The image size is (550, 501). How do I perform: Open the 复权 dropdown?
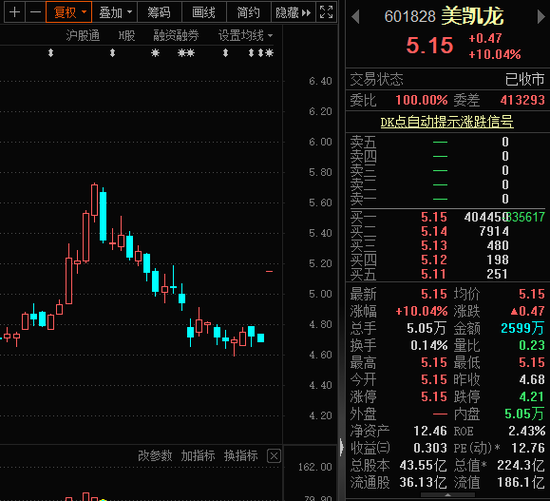(x=69, y=13)
